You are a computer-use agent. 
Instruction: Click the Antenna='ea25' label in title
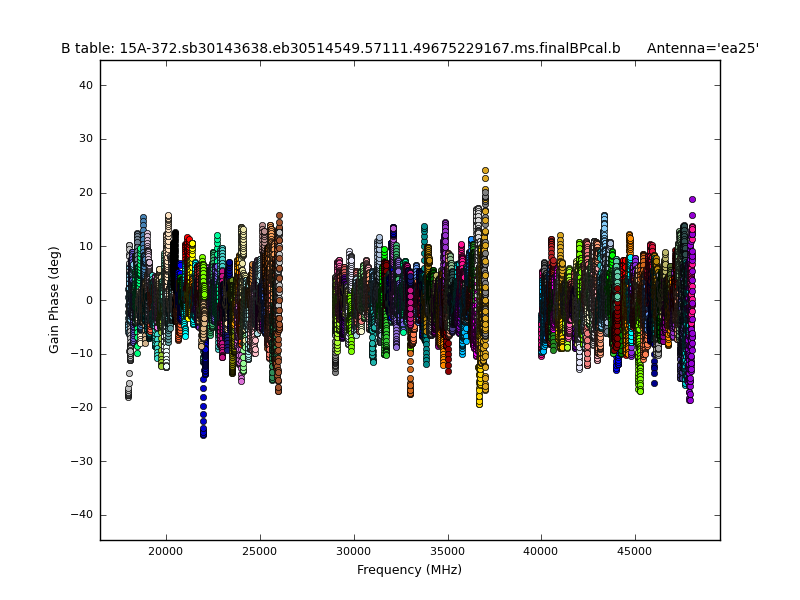(x=702, y=48)
